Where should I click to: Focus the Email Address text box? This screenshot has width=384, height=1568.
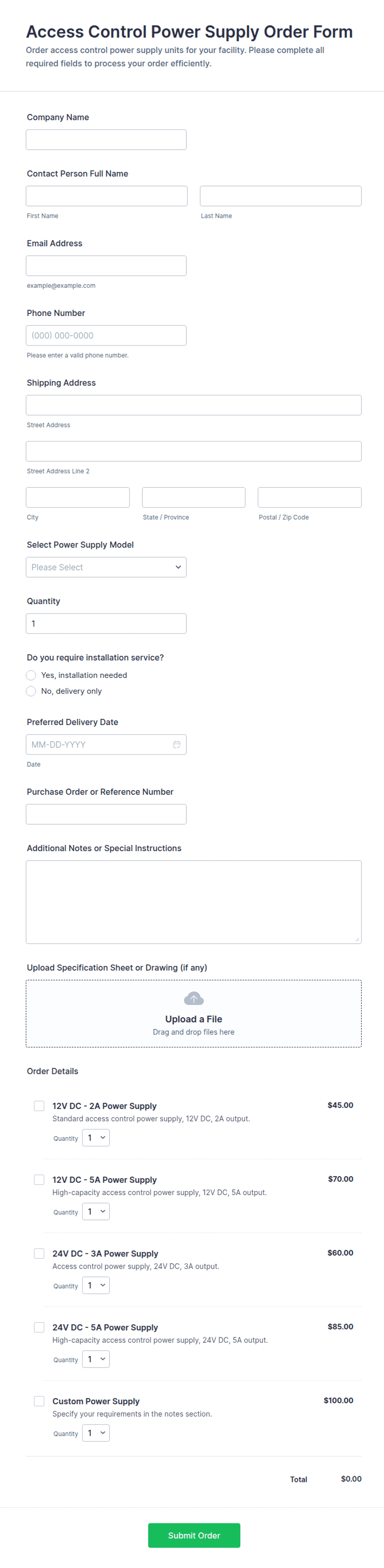(106, 266)
